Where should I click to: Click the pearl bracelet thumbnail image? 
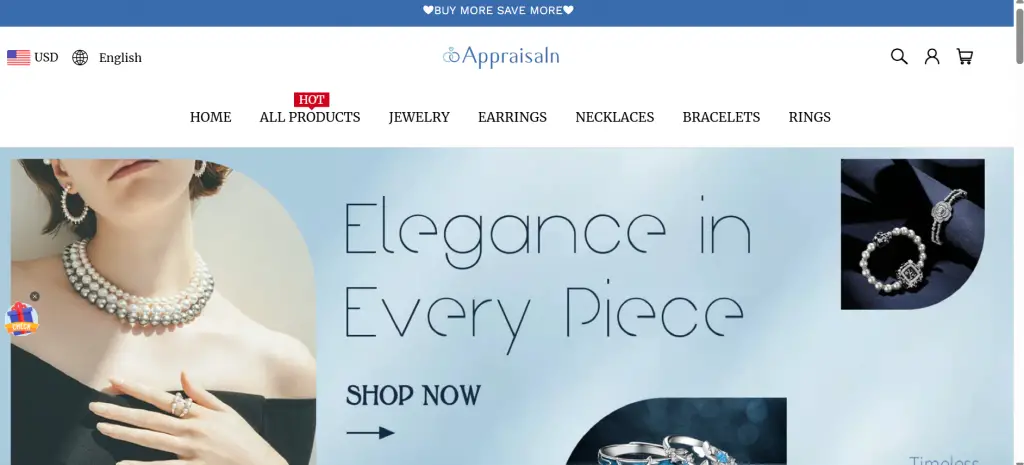pos(912,234)
